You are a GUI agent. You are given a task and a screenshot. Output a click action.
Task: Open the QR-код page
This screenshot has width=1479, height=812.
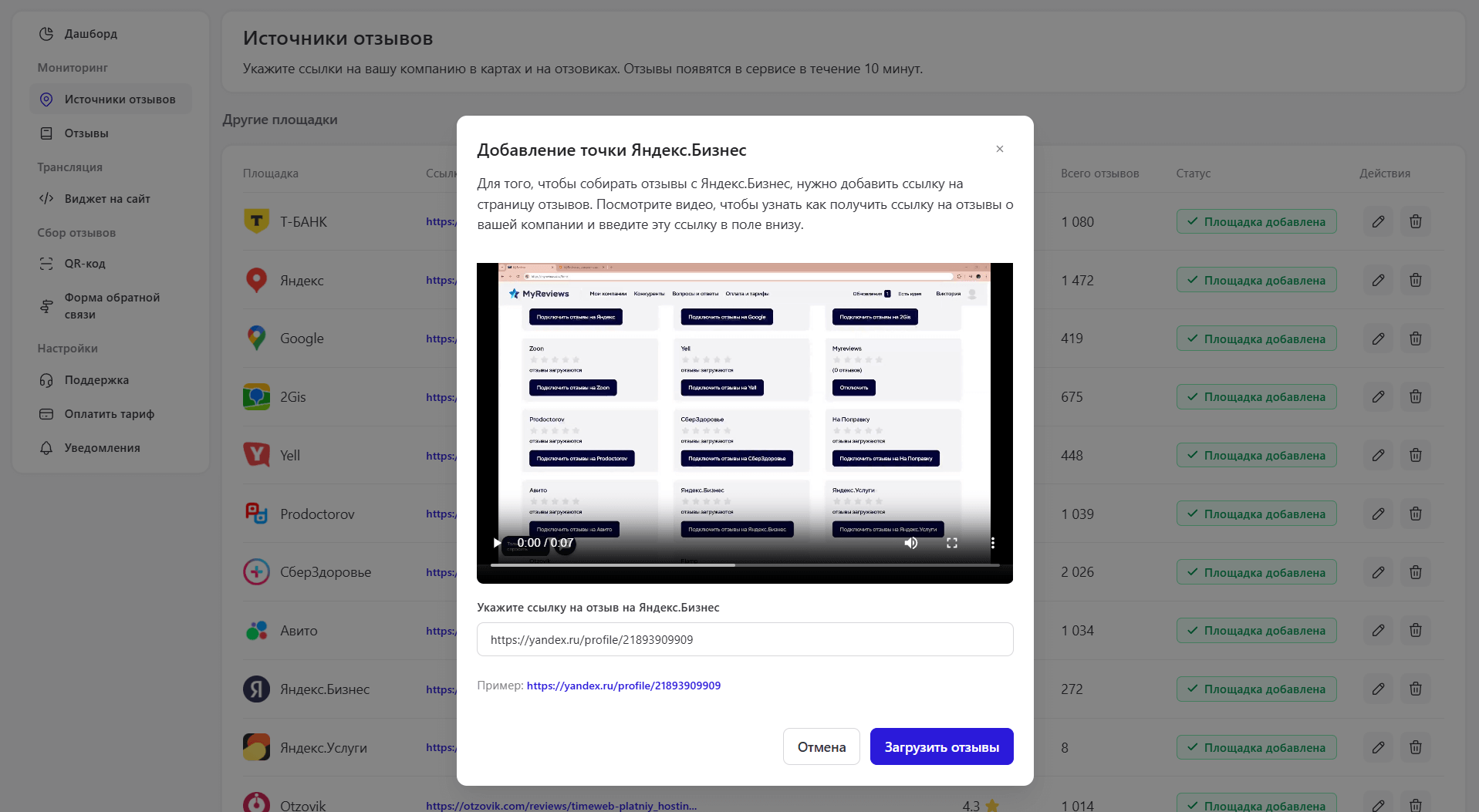[x=85, y=264]
